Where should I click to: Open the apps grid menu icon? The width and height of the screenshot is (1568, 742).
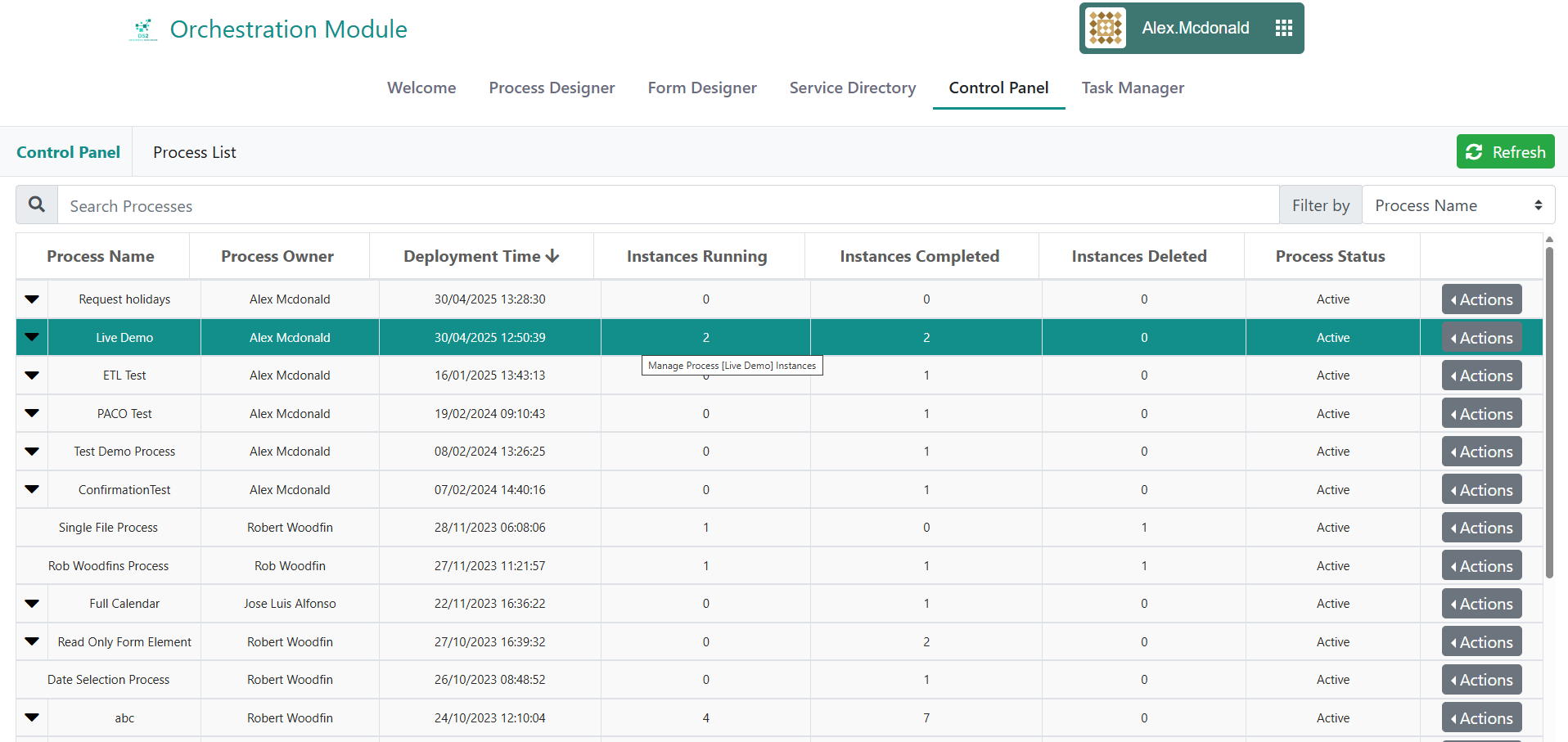point(1283,29)
